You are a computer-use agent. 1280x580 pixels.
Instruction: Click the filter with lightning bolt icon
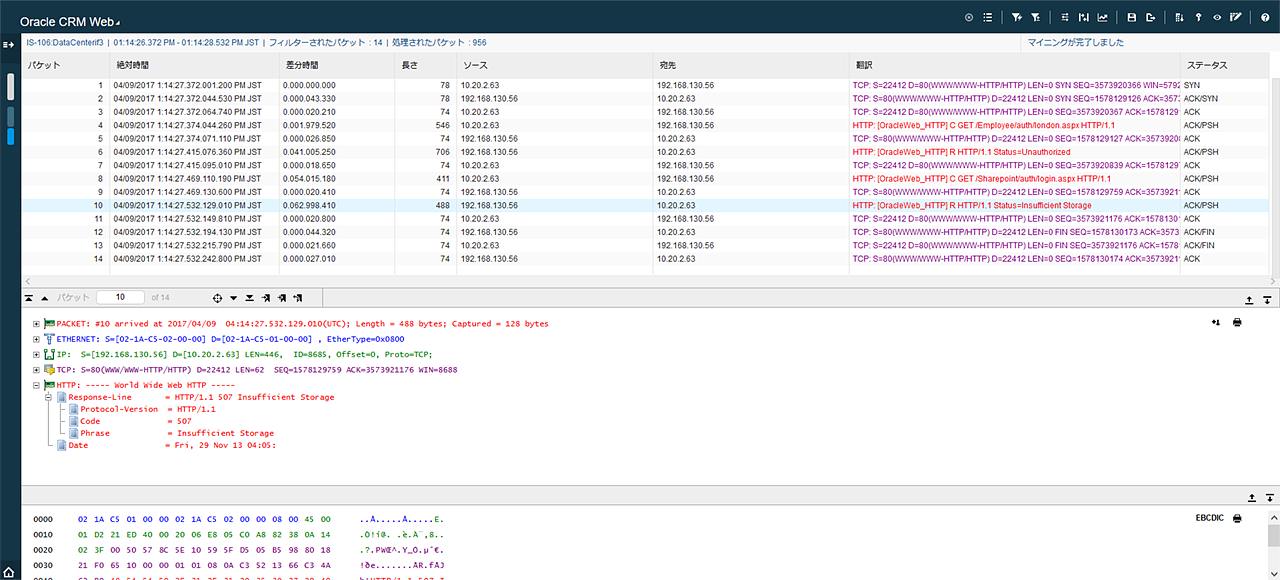pos(1016,17)
